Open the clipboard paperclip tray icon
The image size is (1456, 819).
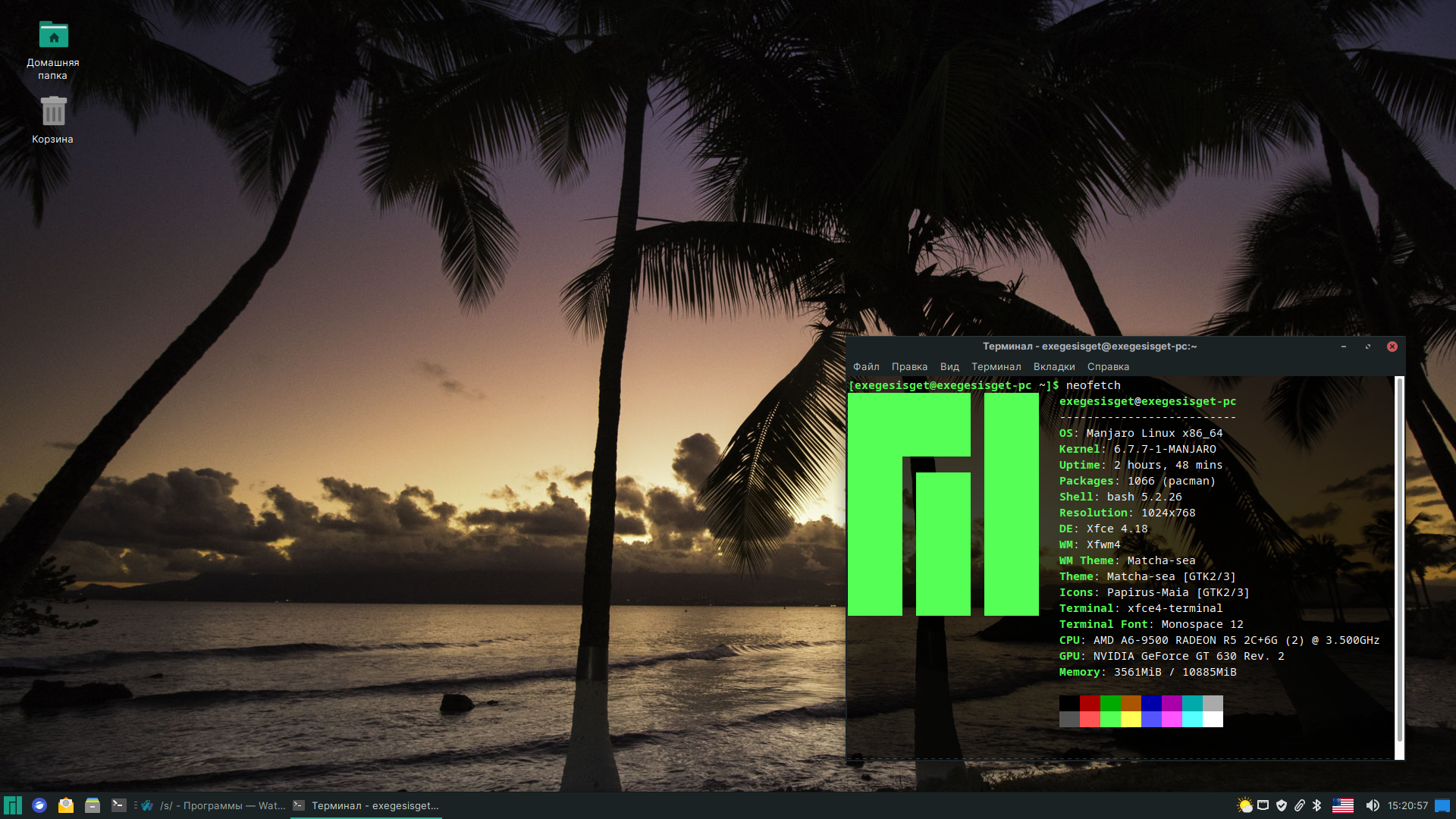1300,805
